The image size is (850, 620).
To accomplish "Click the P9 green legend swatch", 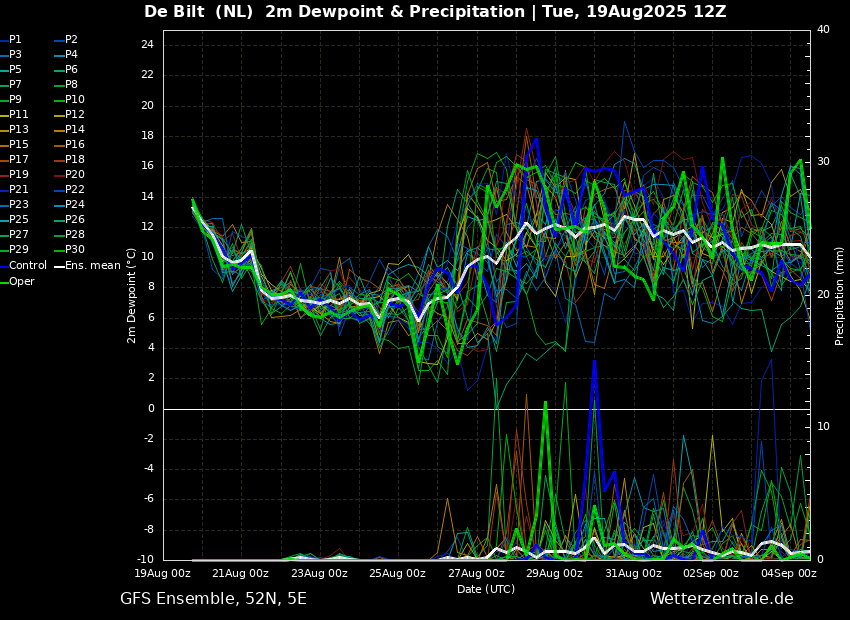I will click(4, 100).
